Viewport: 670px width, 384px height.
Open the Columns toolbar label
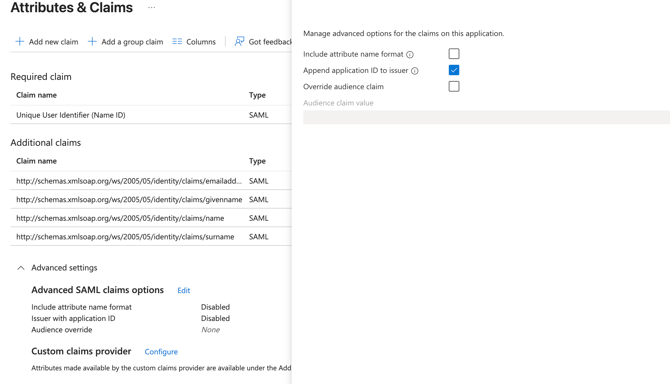point(201,42)
